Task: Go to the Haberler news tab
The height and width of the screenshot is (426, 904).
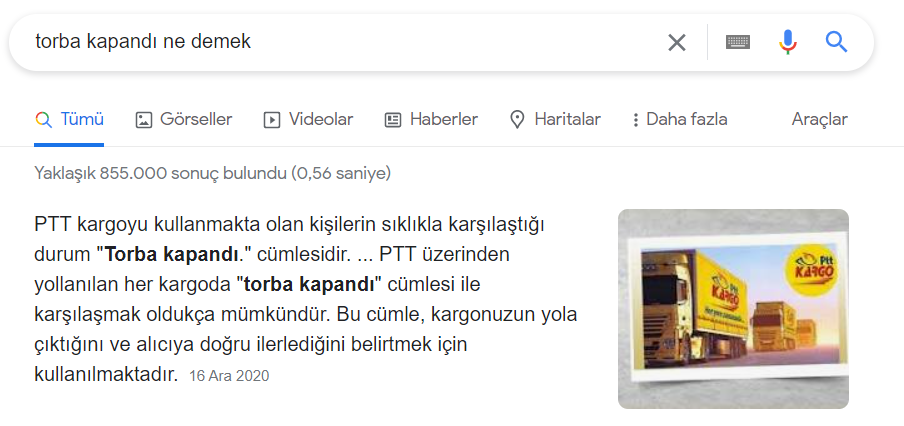Action: [x=431, y=120]
